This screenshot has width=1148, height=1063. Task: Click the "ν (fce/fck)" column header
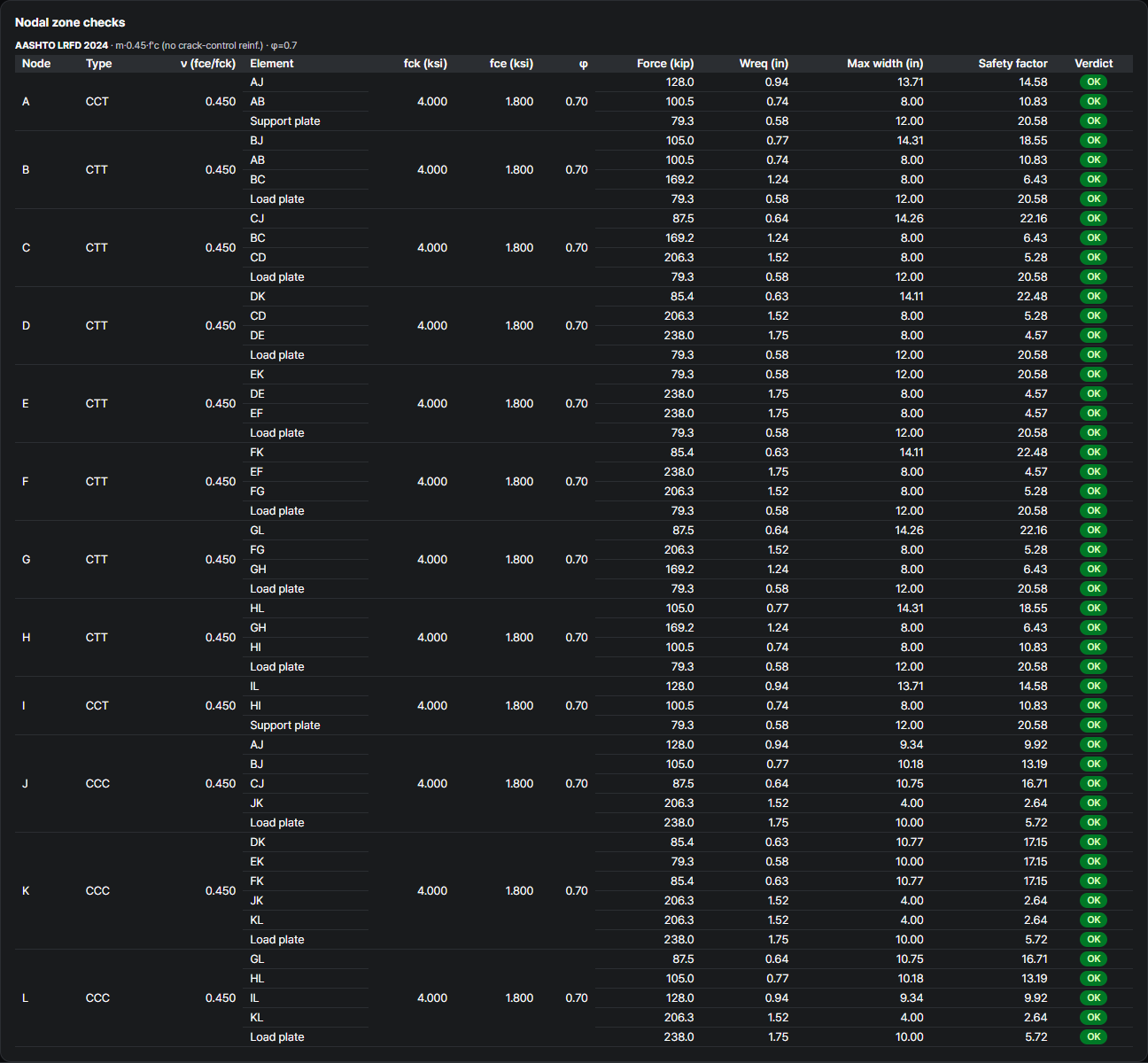208,64
